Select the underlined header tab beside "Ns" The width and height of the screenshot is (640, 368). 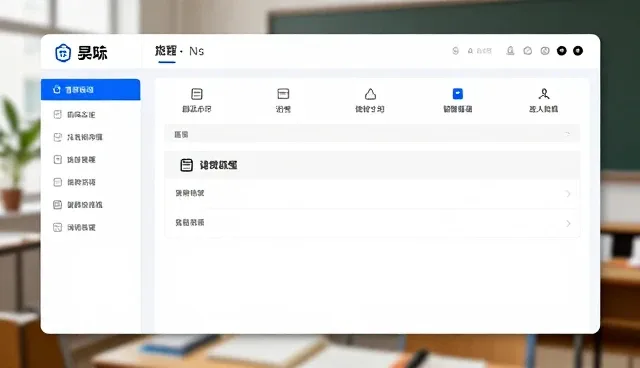pos(166,51)
